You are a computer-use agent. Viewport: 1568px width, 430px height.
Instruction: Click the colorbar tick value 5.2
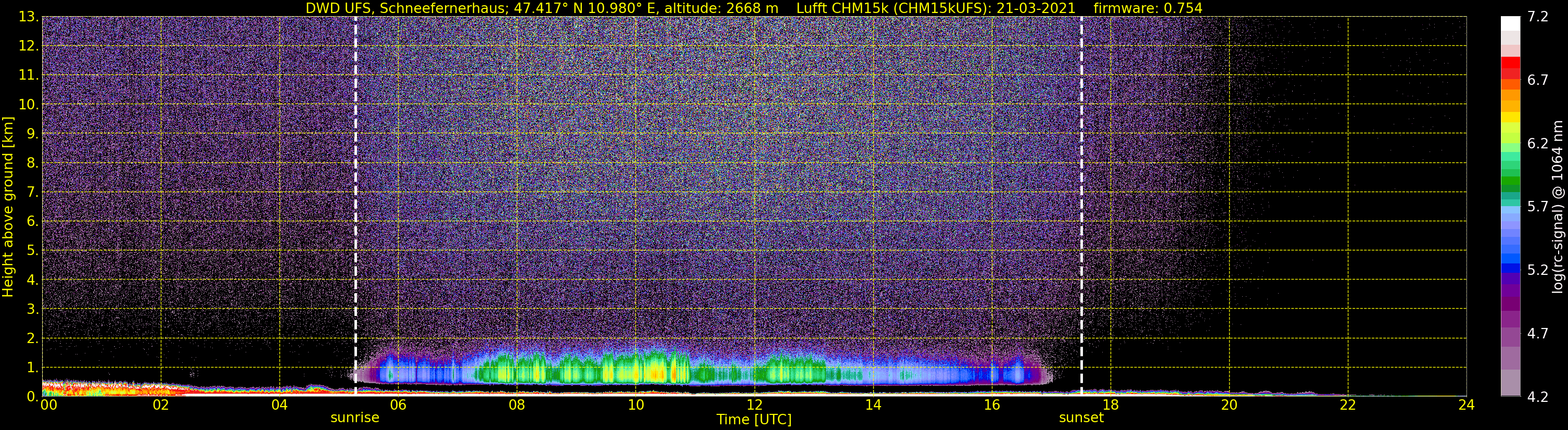[1538, 270]
